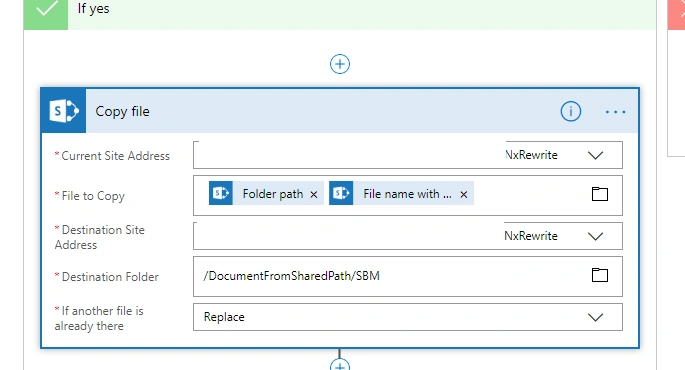This screenshot has width=685, height=370.
Task: Click the 'If another file is already there' label
Action: 99,318
